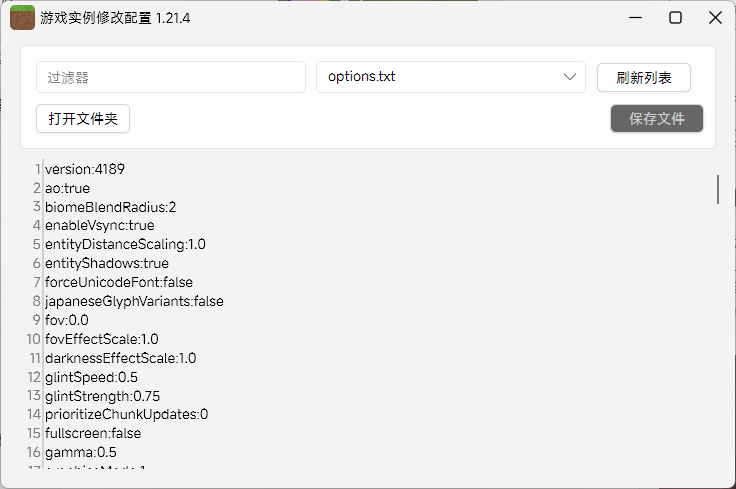
Task: Close the 游戏实例修改配置 window
Action: pos(714,18)
